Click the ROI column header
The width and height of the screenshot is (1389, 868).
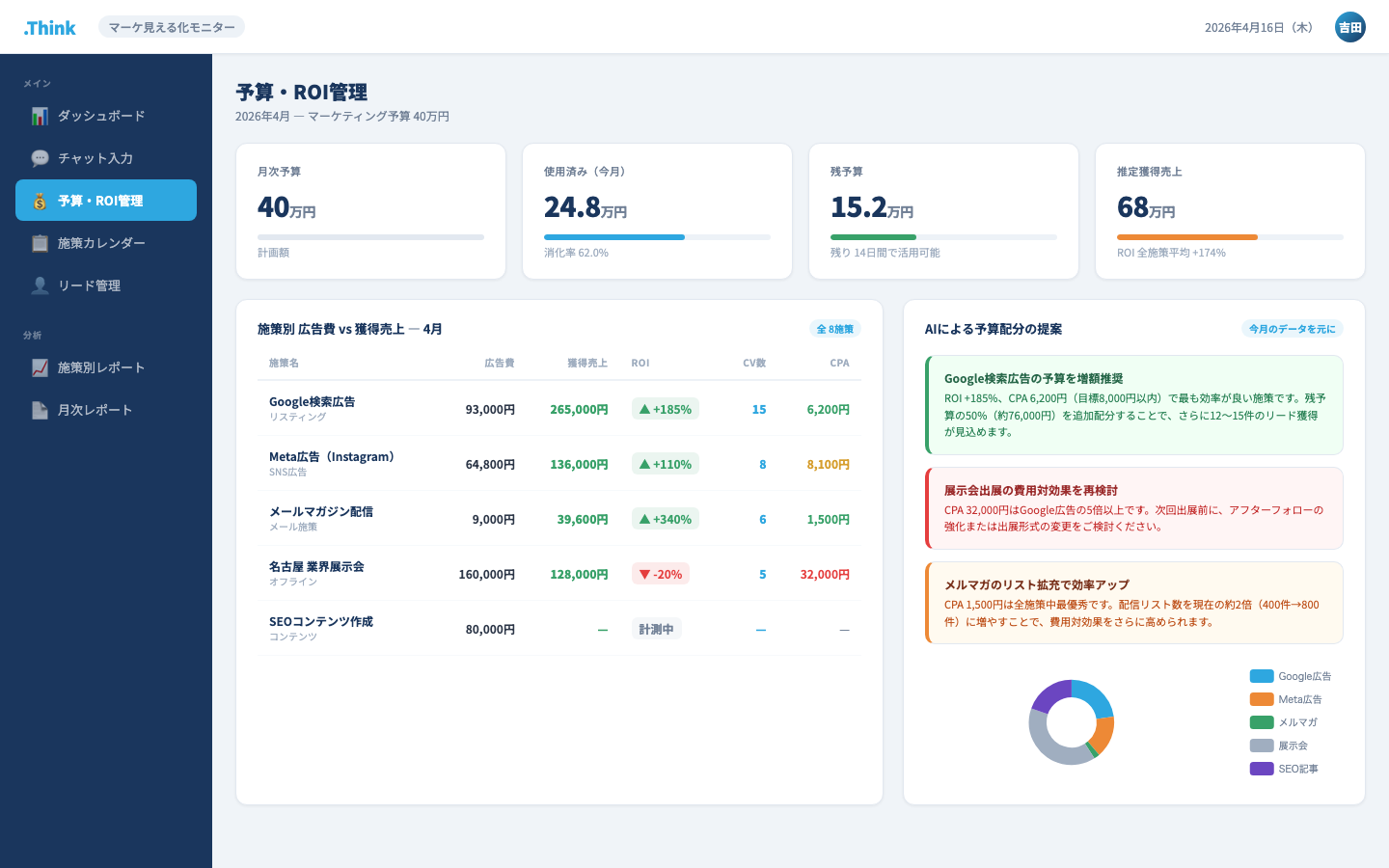tap(640, 363)
